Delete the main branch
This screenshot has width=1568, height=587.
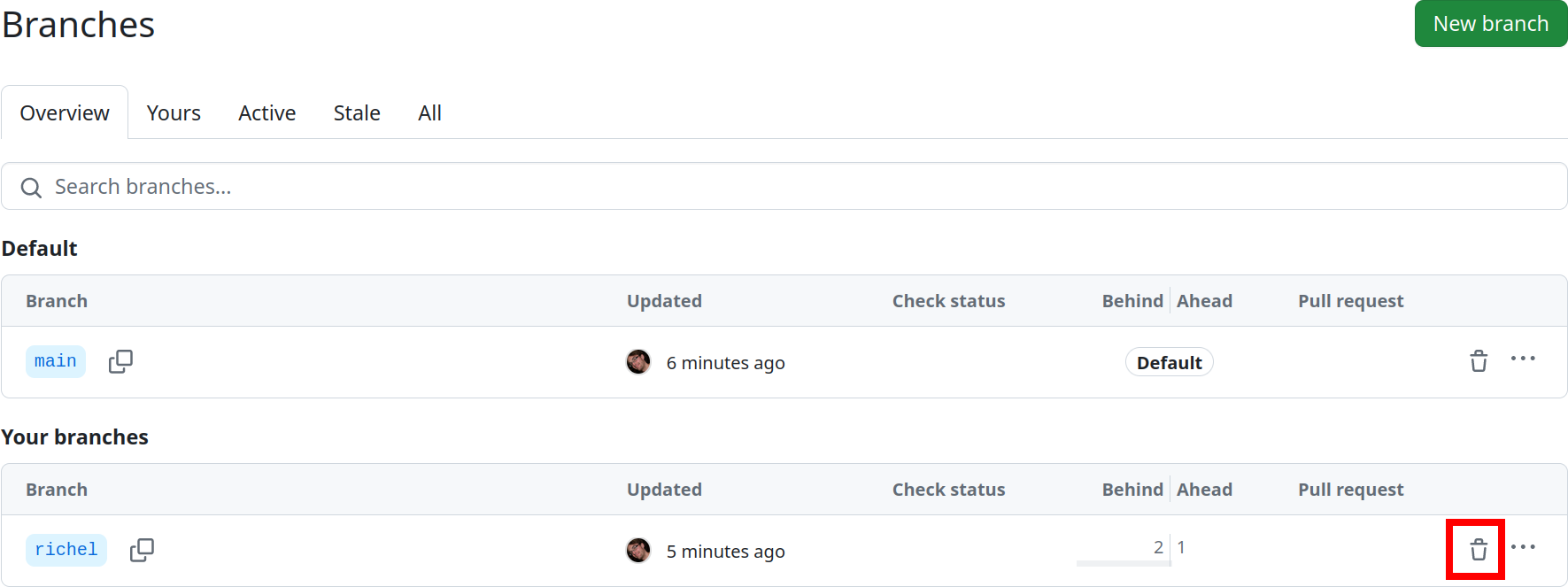pyautogui.click(x=1478, y=361)
